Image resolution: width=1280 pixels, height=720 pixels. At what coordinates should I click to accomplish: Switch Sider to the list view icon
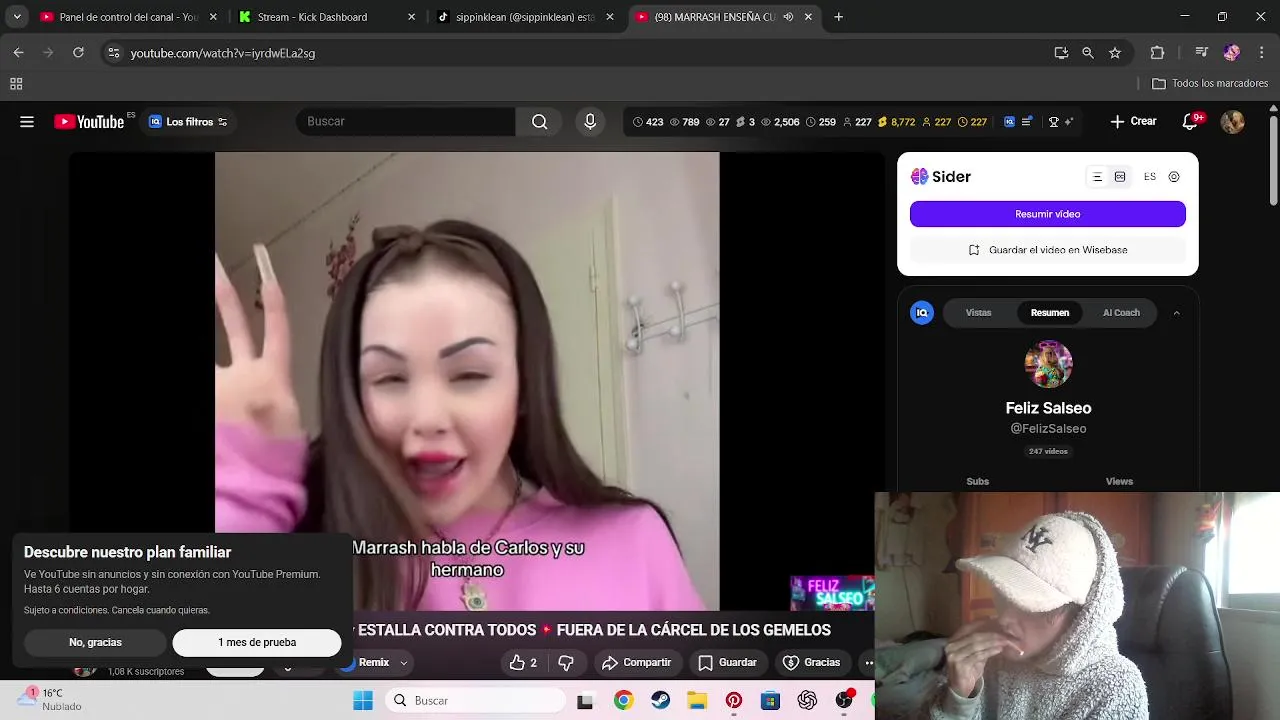click(x=1097, y=177)
